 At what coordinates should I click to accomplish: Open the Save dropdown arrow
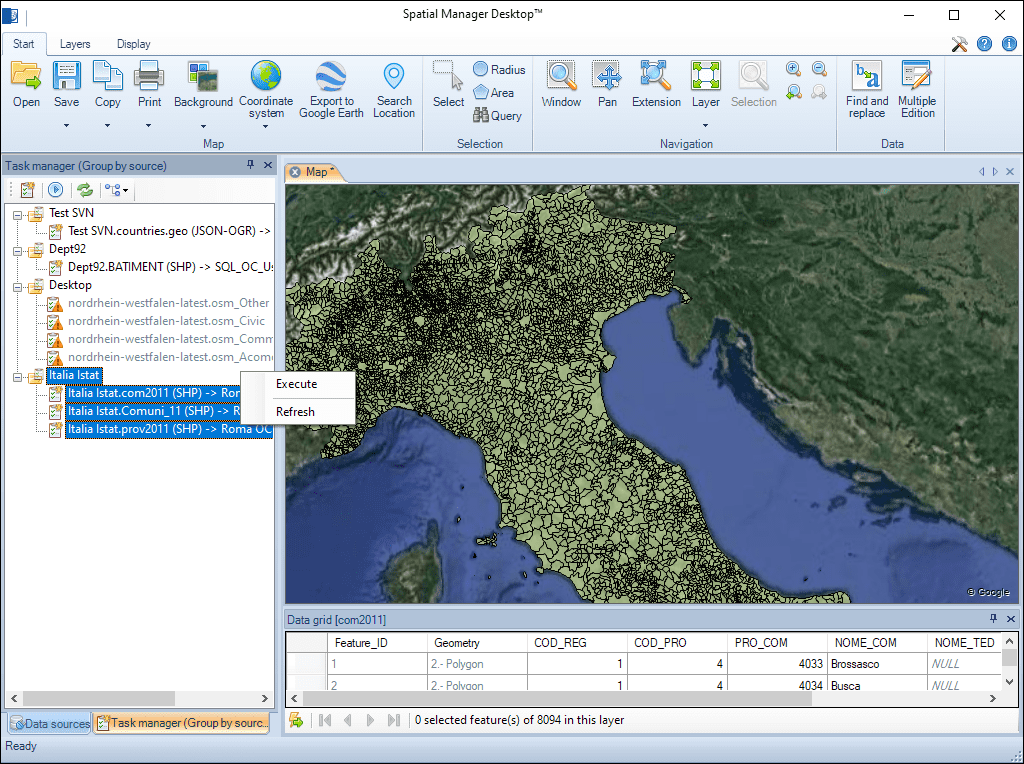click(66, 125)
